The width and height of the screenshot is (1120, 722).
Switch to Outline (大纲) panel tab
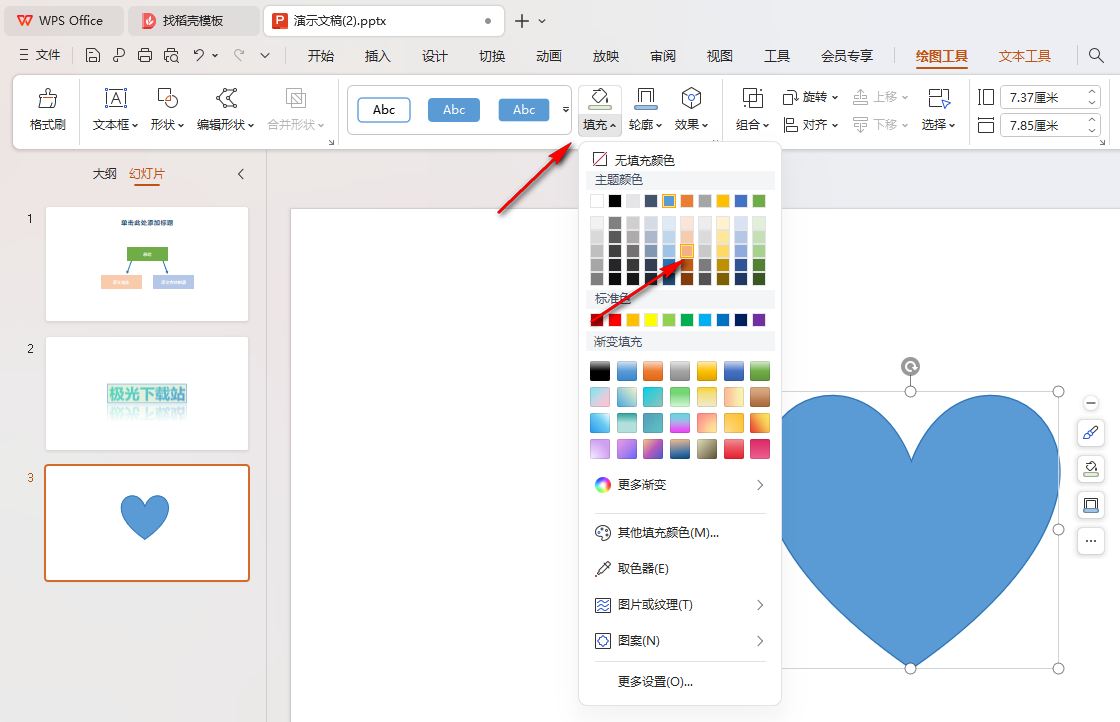(x=104, y=174)
